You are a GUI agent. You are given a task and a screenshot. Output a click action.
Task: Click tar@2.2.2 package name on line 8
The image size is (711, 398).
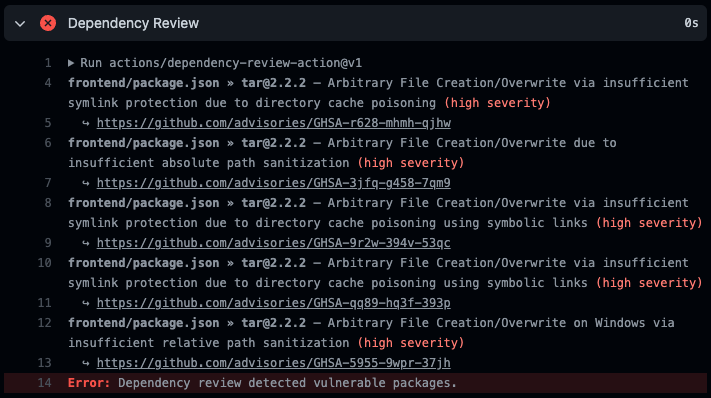point(273,203)
